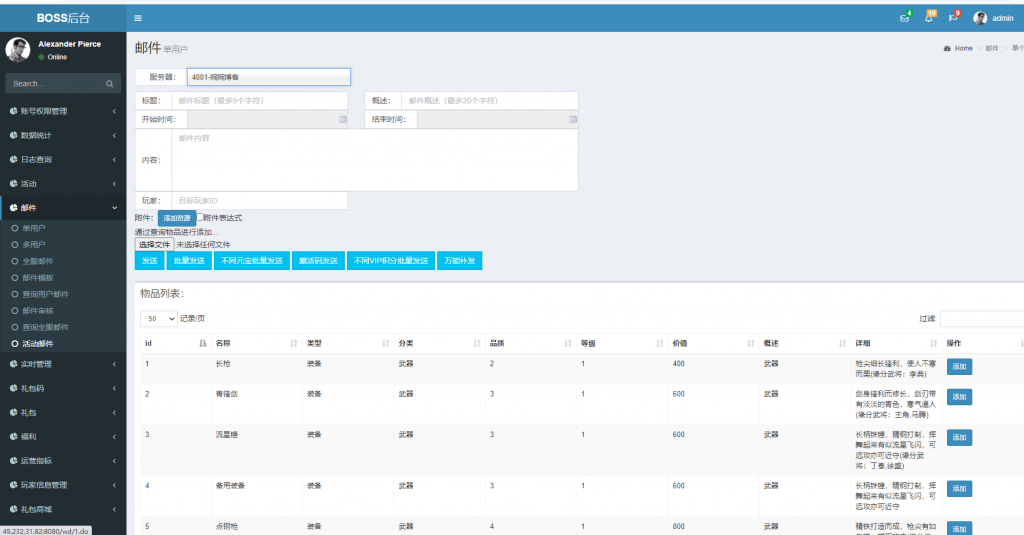Image resolution: width=1024 pixels, height=535 pixels.
Task: Click the 批量发送 button
Action: [x=188, y=260]
